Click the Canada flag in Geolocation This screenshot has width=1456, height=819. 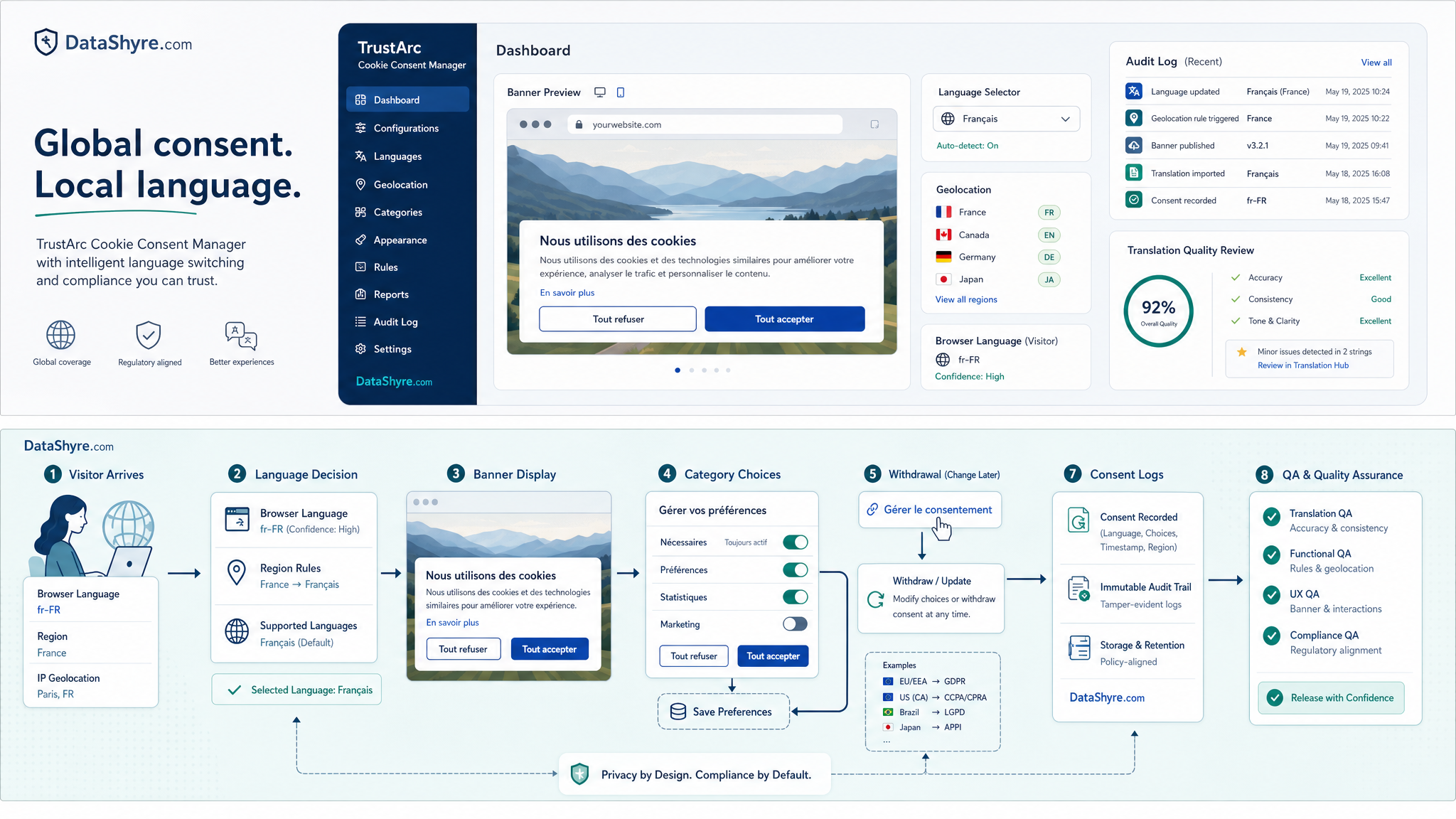point(943,235)
